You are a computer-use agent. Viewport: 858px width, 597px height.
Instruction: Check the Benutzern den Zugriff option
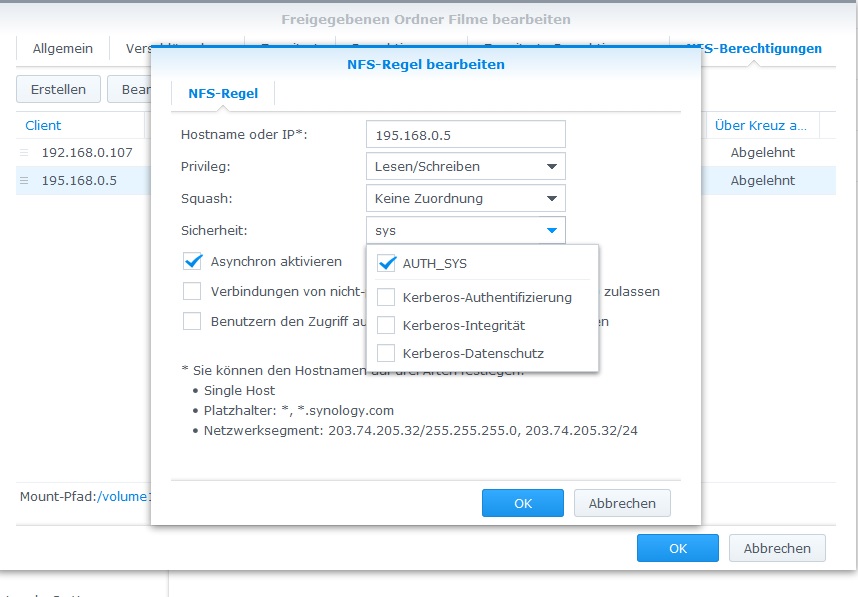[x=192, y=322]
